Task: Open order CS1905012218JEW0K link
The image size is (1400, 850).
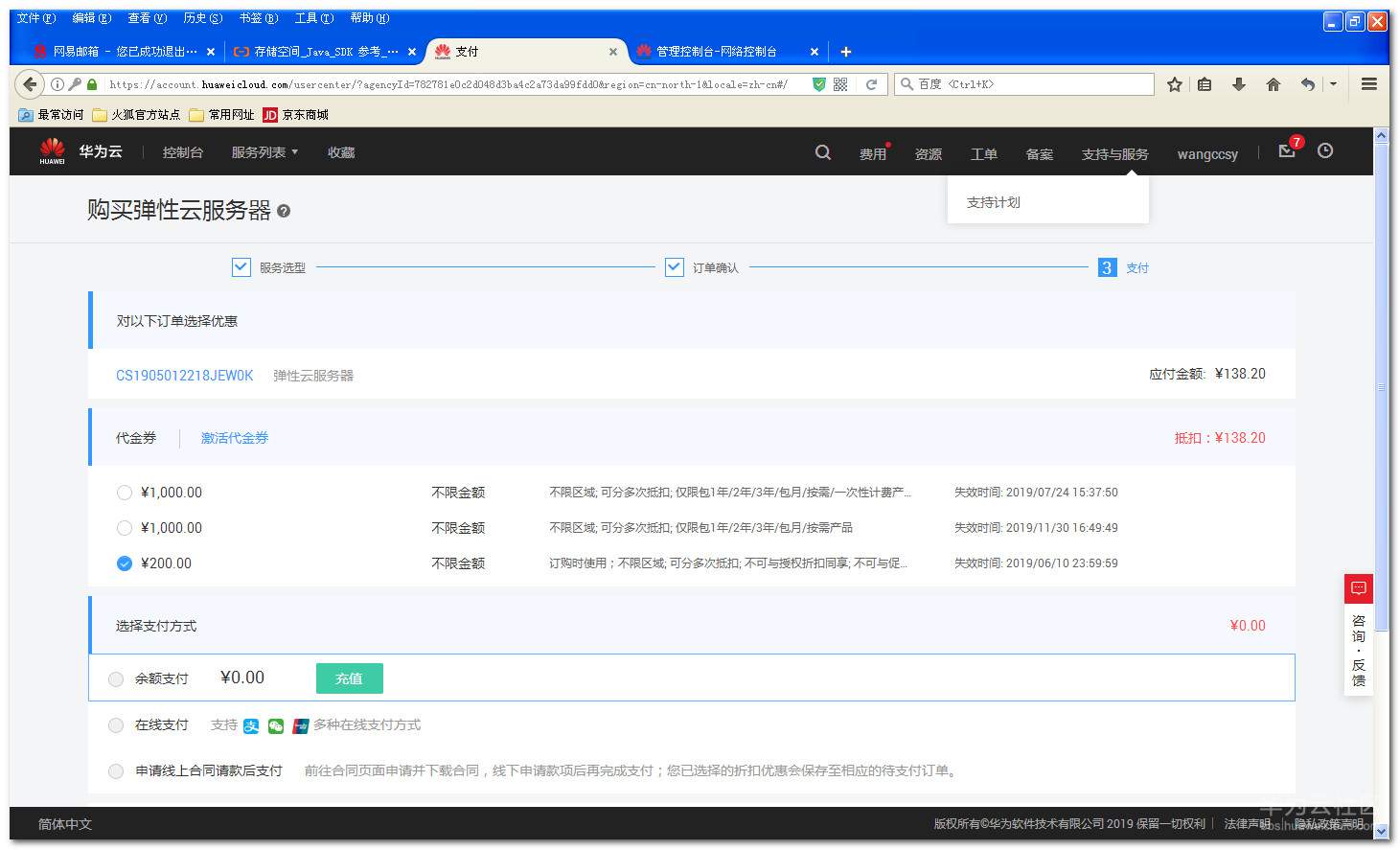Action: click(185, 376)
